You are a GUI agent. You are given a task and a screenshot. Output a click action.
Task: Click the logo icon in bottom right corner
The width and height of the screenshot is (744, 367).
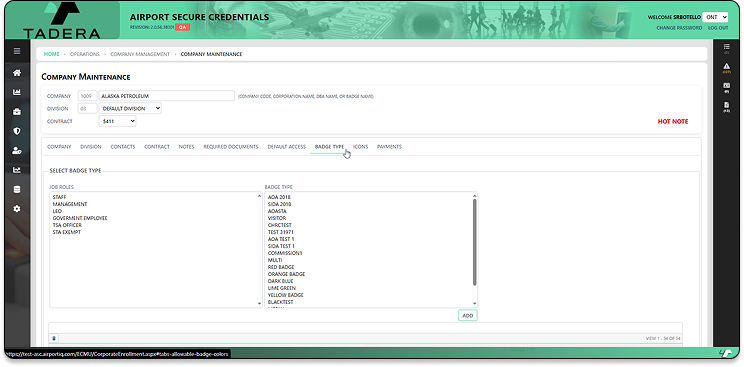click(725, 353)
